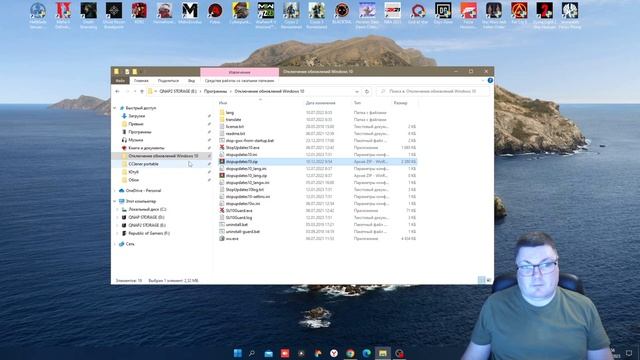Expand the Локальный диск (C:) node
This screenshot has width=640, height=360.
118,209
